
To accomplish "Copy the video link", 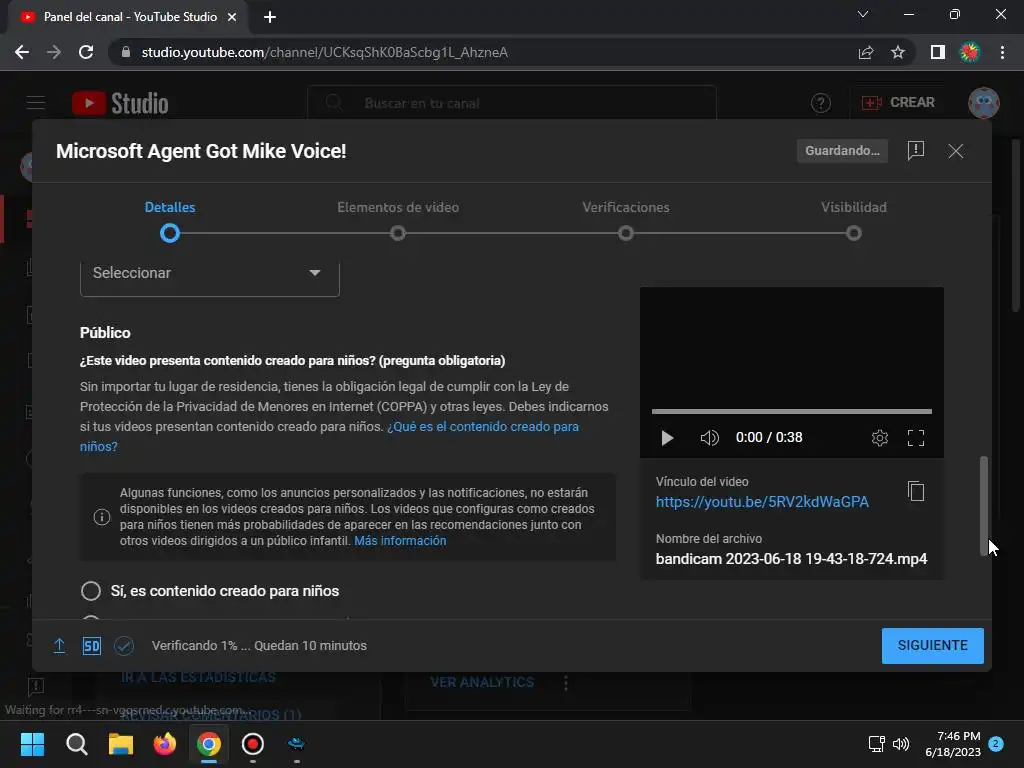I will click(916, 491).
